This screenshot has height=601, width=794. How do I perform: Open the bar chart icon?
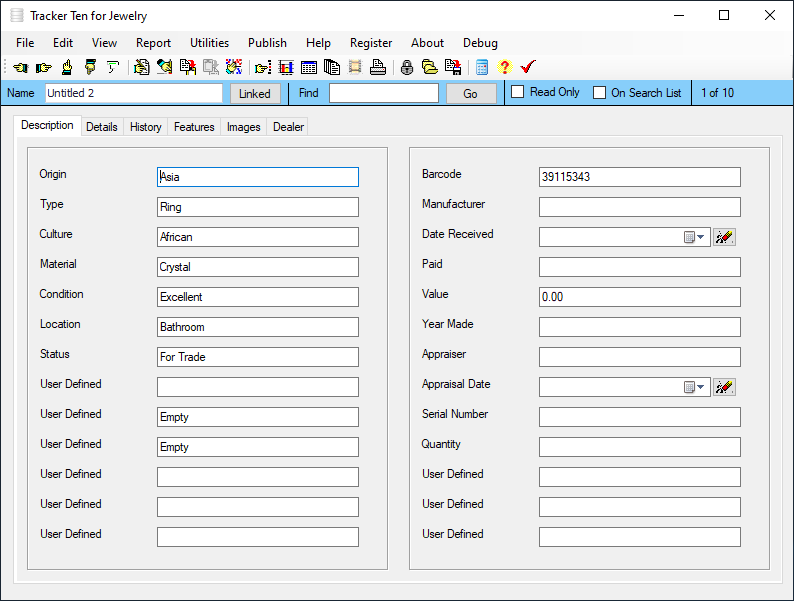tap(286, 67)
